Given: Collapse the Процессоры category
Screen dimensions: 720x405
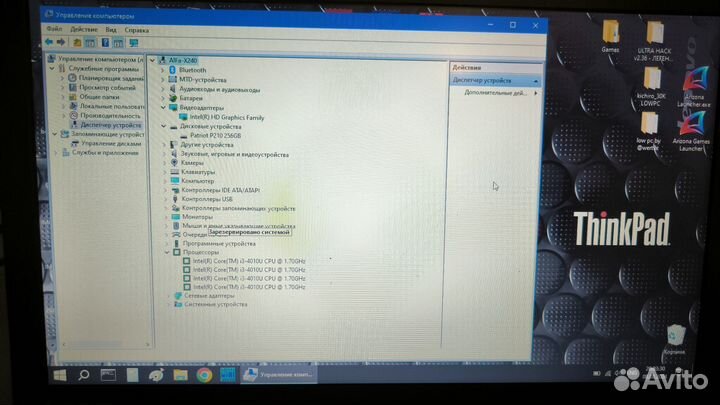Looking at the screenshot, I should [167, 252].
